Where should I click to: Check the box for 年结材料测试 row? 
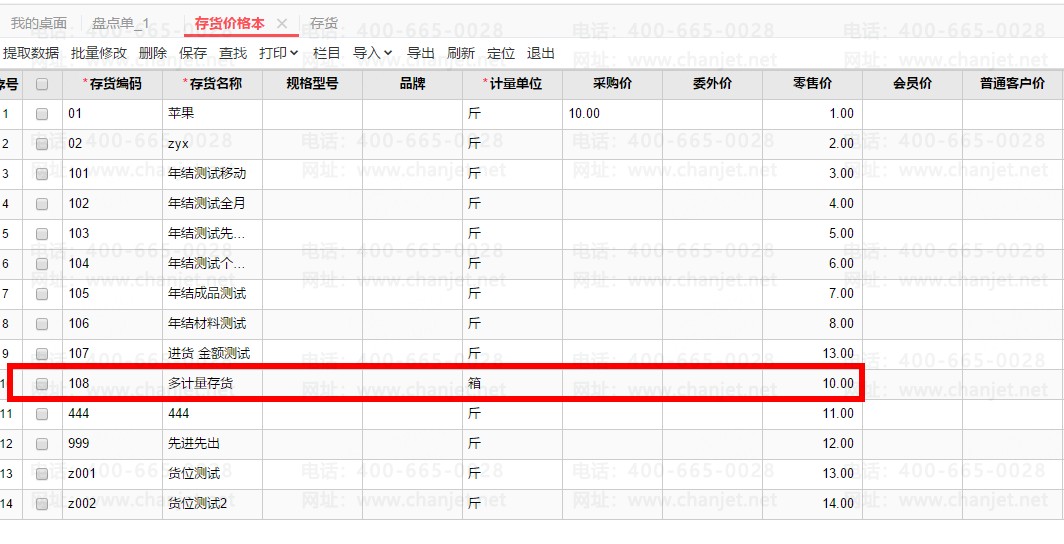42,324
